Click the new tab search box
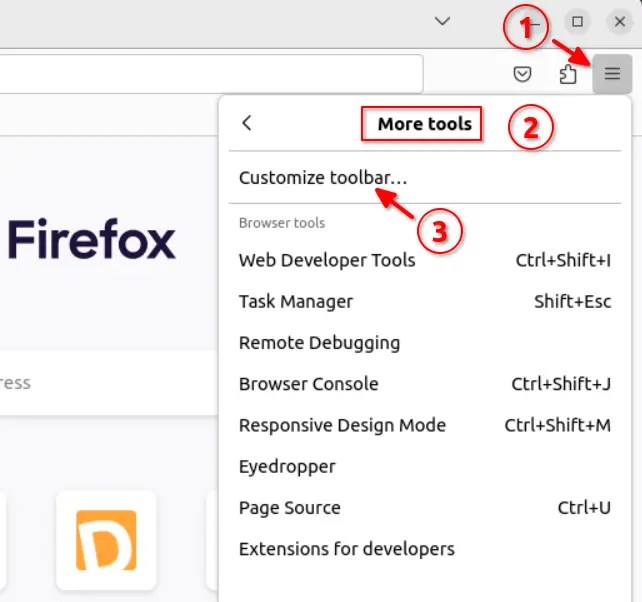This screenshot has width=642, height=602. 109,383
